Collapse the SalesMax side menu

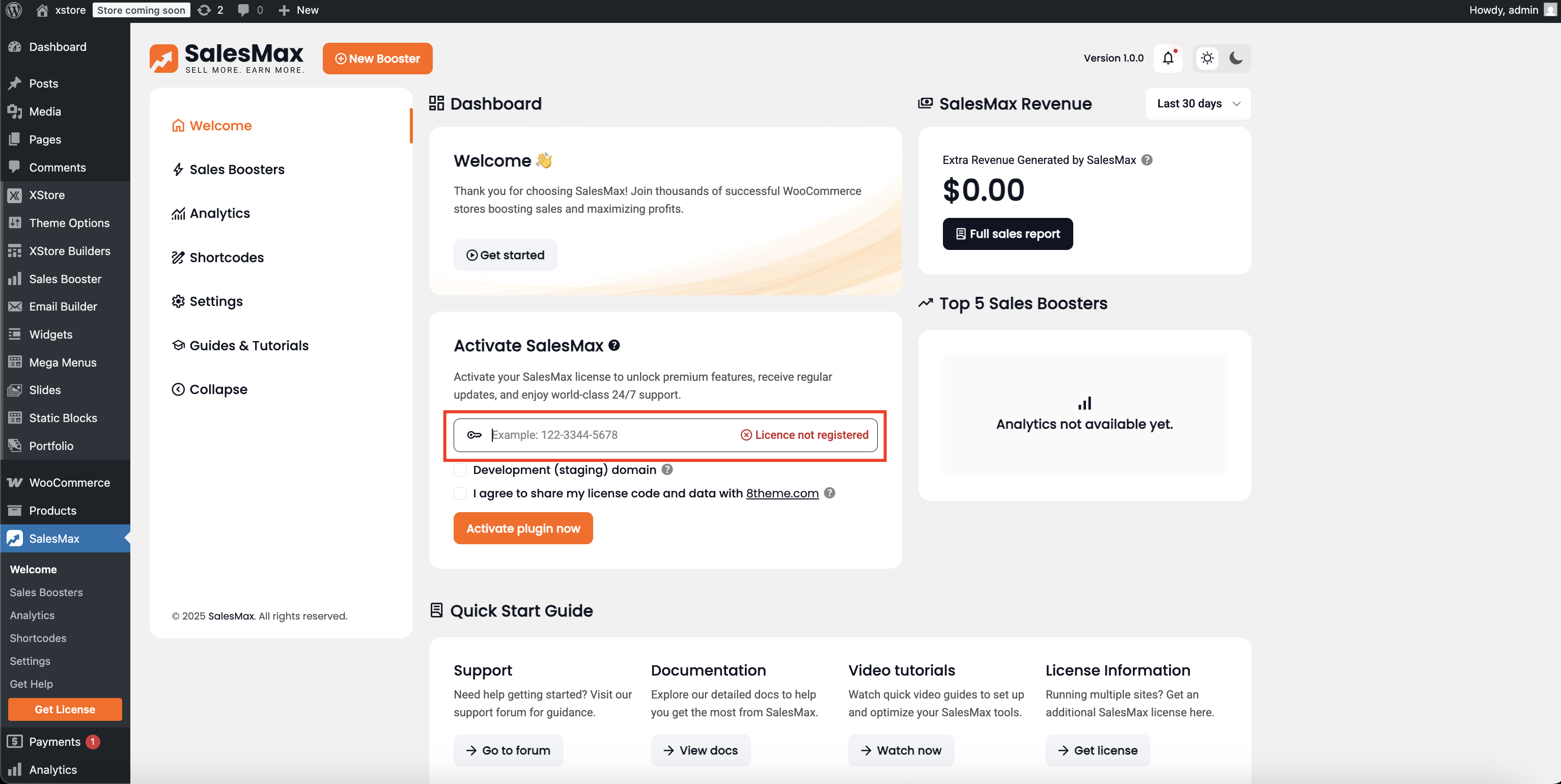tap(210, 389)
